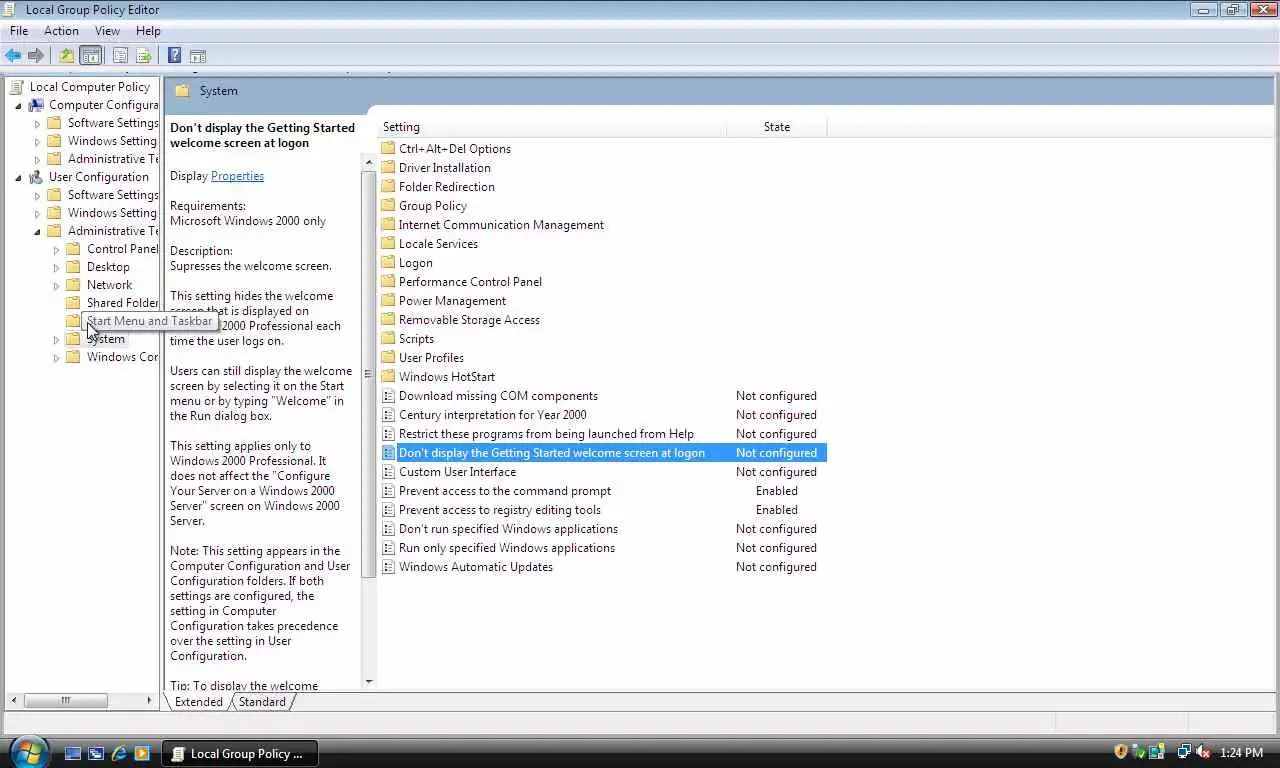Collapse Administrative Templates under User Configuration
1280x768 pixels.
pos(37,231)
